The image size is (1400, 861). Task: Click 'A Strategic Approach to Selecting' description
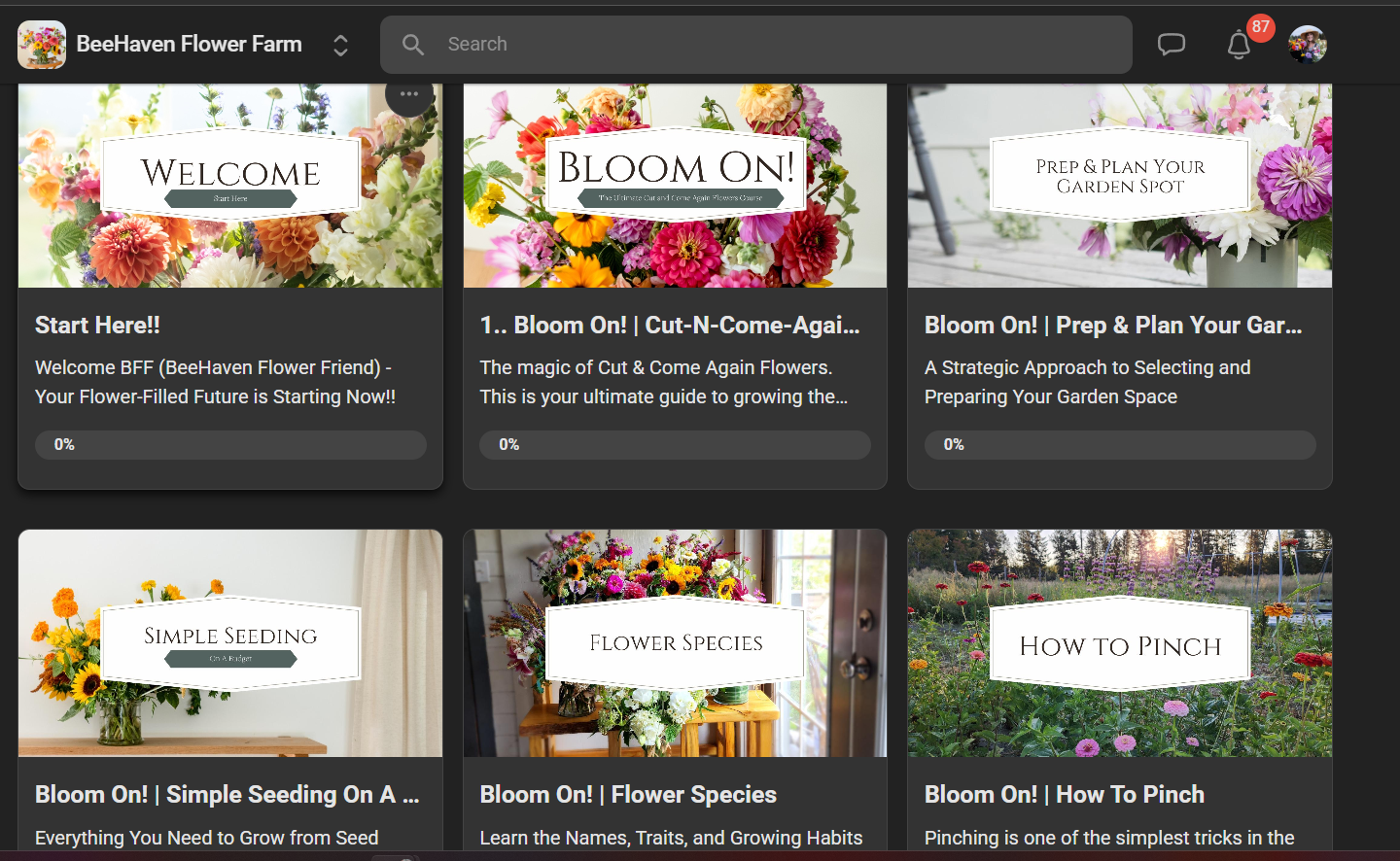tap(1088, 382)
